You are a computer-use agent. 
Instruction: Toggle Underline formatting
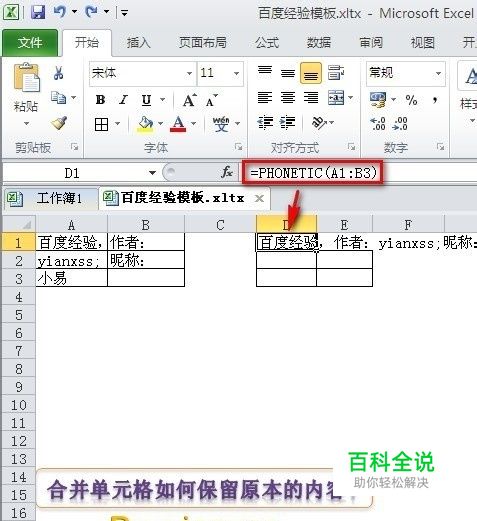tap(146, 100)
